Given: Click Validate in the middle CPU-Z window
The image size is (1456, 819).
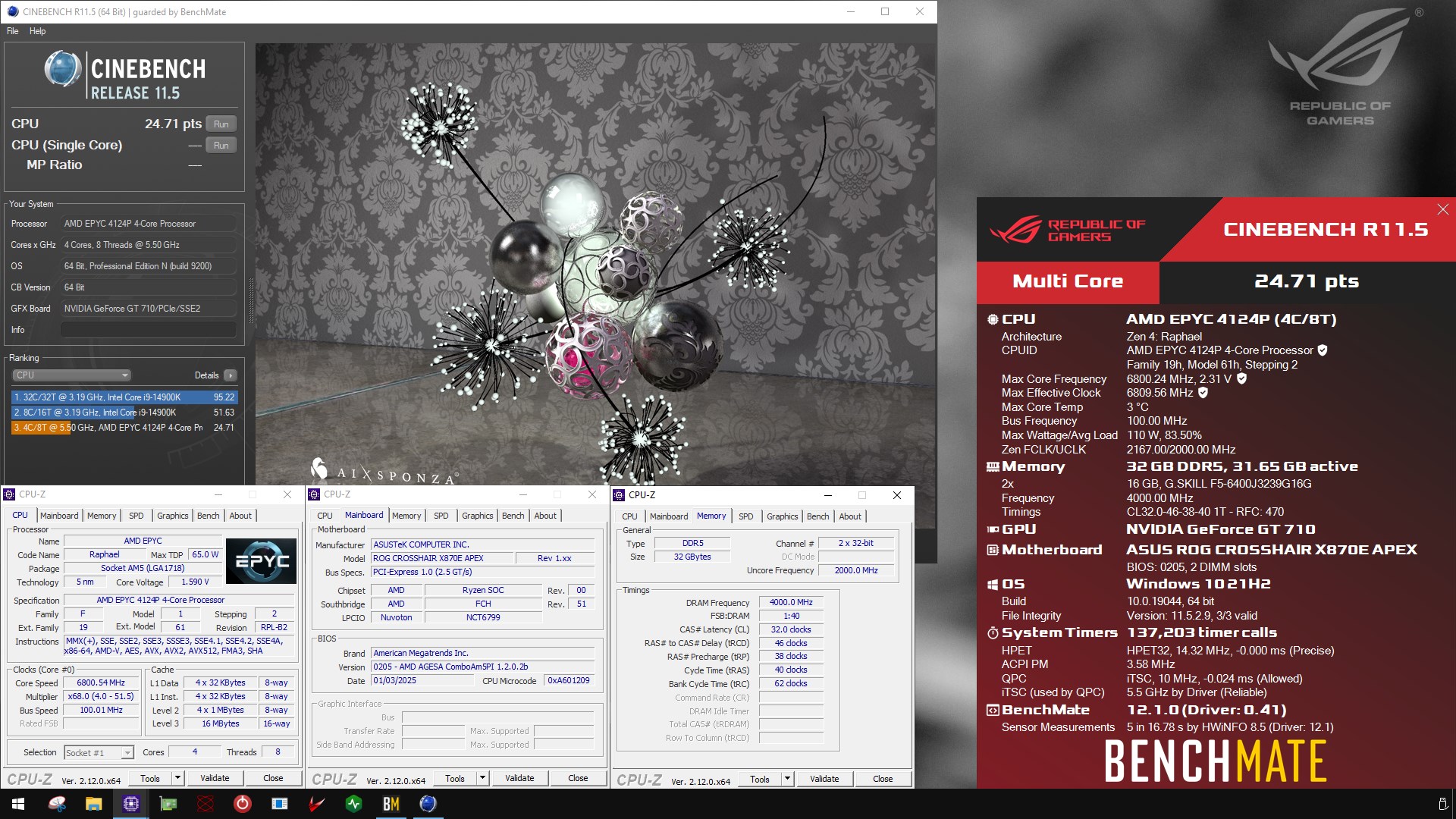Looking at the screenshot, I should [519, 778].
